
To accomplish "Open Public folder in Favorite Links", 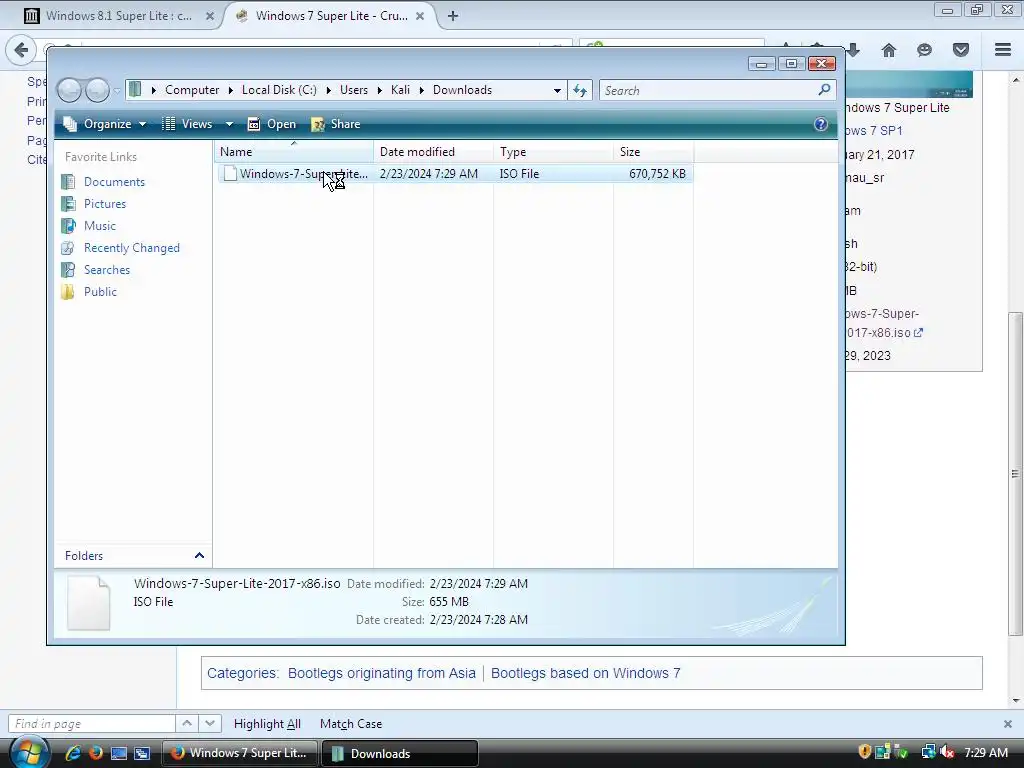I will 100,292.
